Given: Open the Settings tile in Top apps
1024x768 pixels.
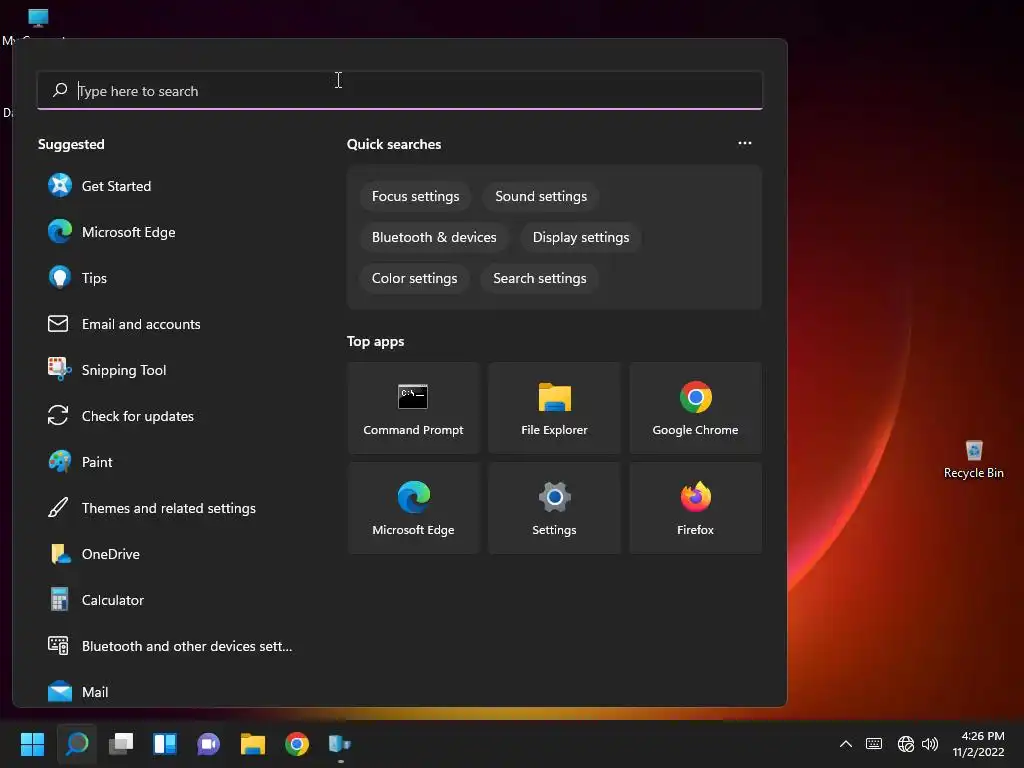Looking at the screenshot, I should 554,508.
